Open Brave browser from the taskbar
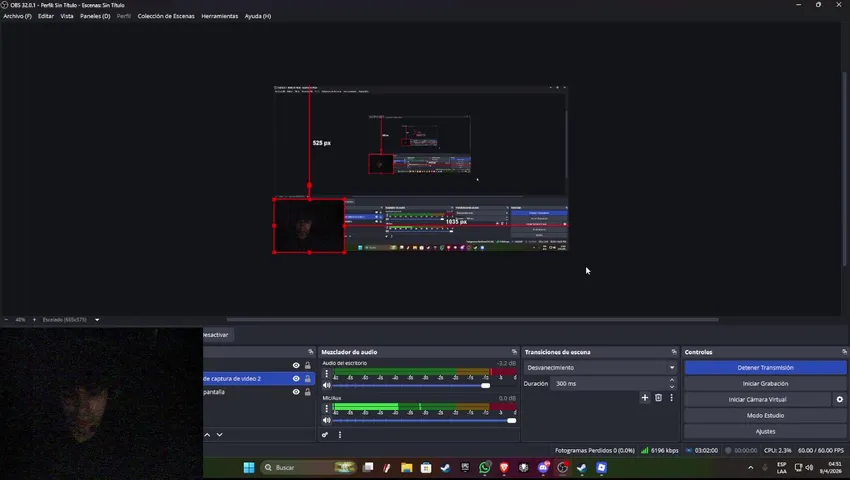Viewport: 850px width, 480px height. (504, 468)
